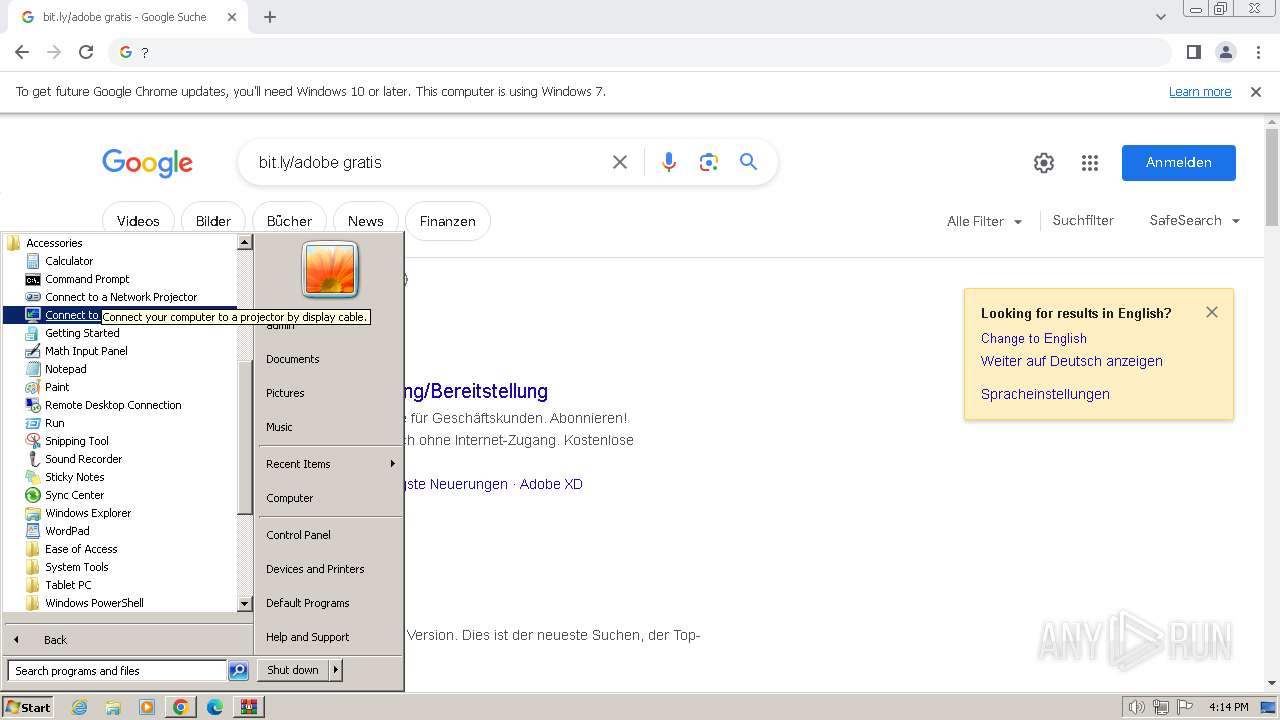This screenshot has width=1280, height=720.
Task: Click the programs list scrollbar down arrow
Action: 244,604
